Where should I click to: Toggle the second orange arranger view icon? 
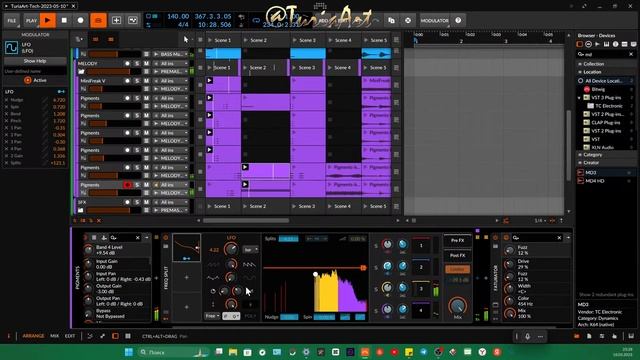[111, 40]
